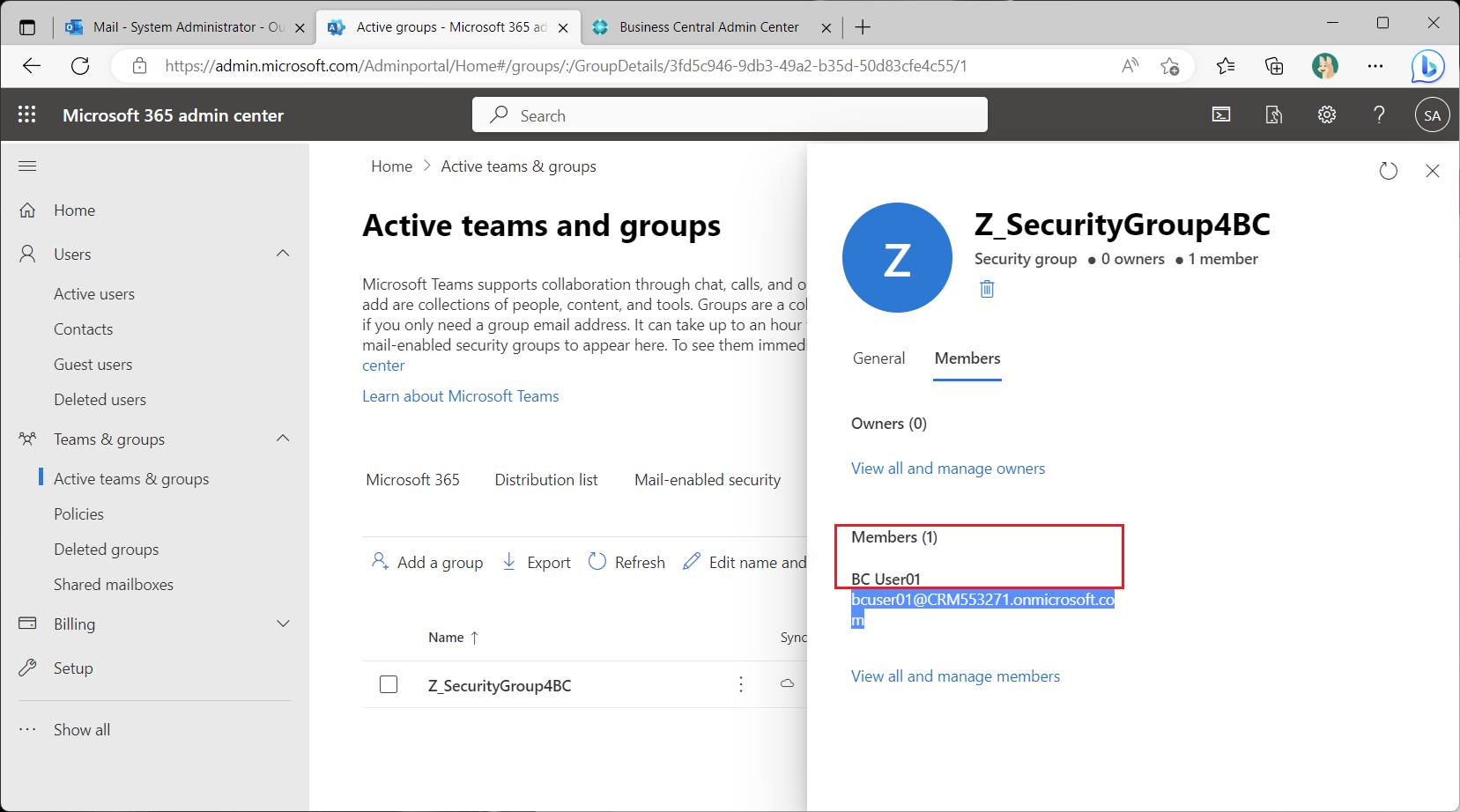
Task: Refresh the group details panel
Action: point(1389,171)
